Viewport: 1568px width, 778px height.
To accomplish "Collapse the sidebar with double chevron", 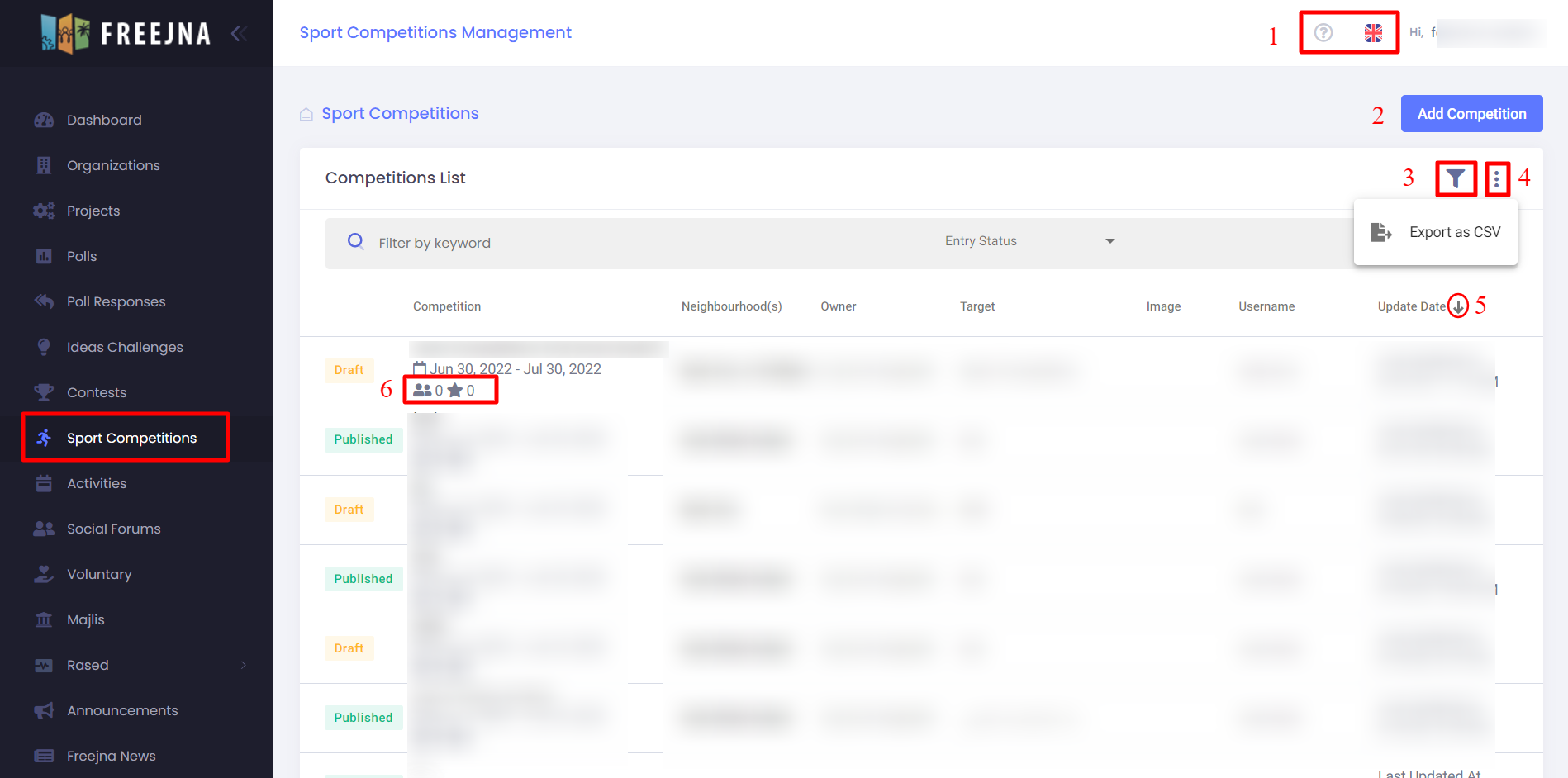I will pos(240,33).
